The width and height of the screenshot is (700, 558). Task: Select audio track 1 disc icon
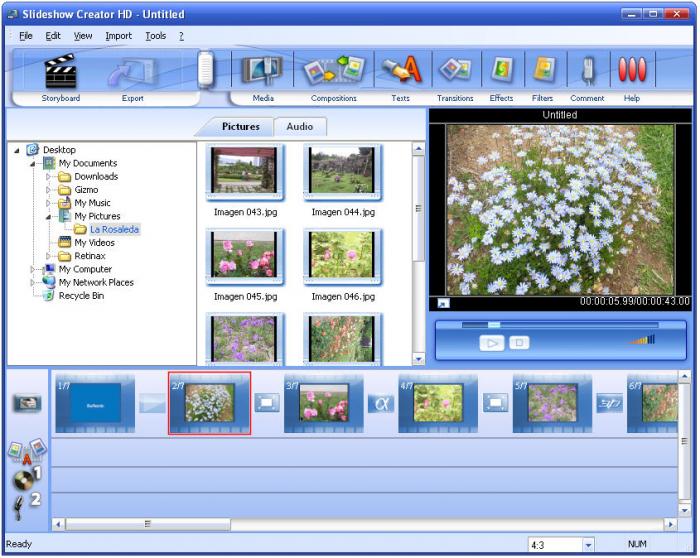click(27, 478)
